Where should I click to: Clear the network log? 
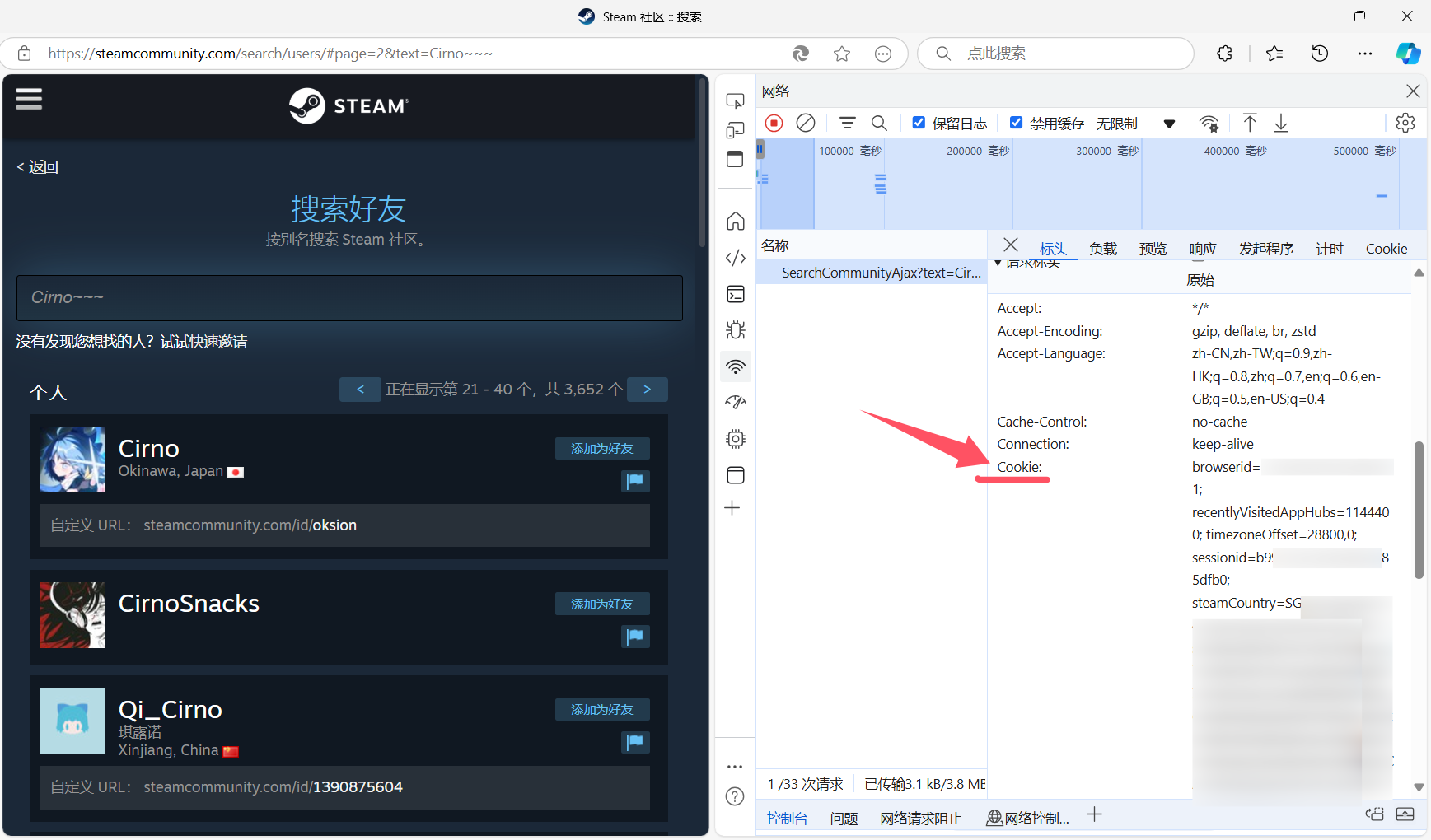pyautogui.click(x=806, y=124)
